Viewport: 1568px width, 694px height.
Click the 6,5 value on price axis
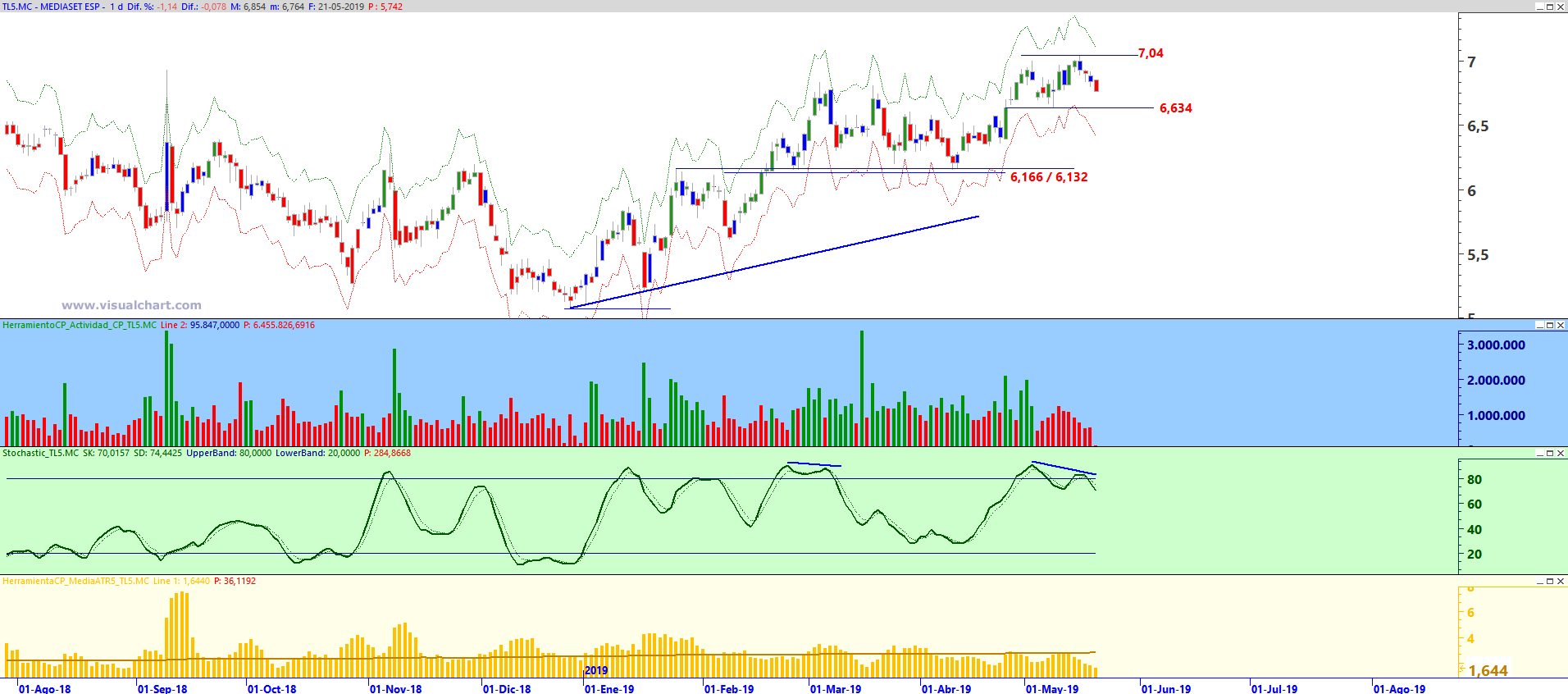1478,126
